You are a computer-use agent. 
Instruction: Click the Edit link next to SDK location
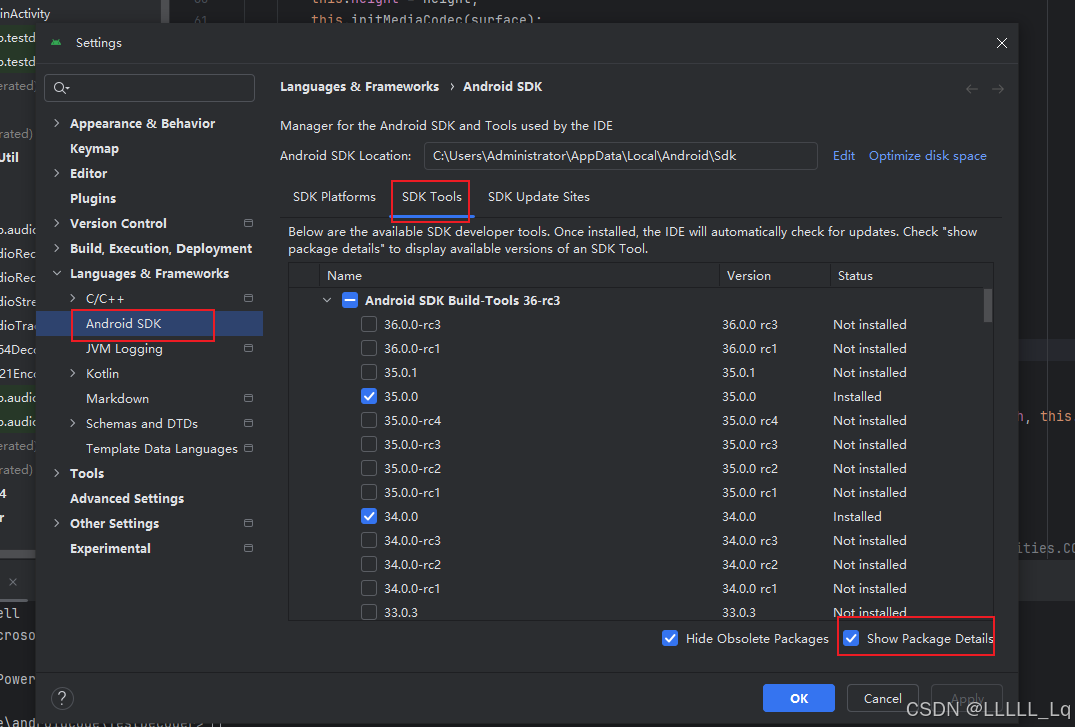(843, 155)
